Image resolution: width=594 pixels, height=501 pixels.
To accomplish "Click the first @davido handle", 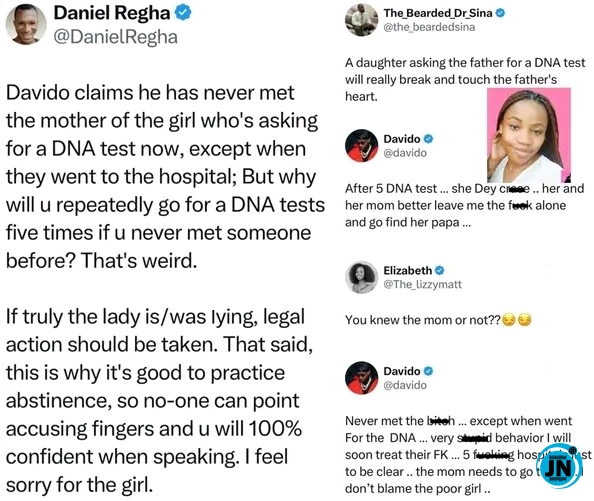I will coord(405,153).
